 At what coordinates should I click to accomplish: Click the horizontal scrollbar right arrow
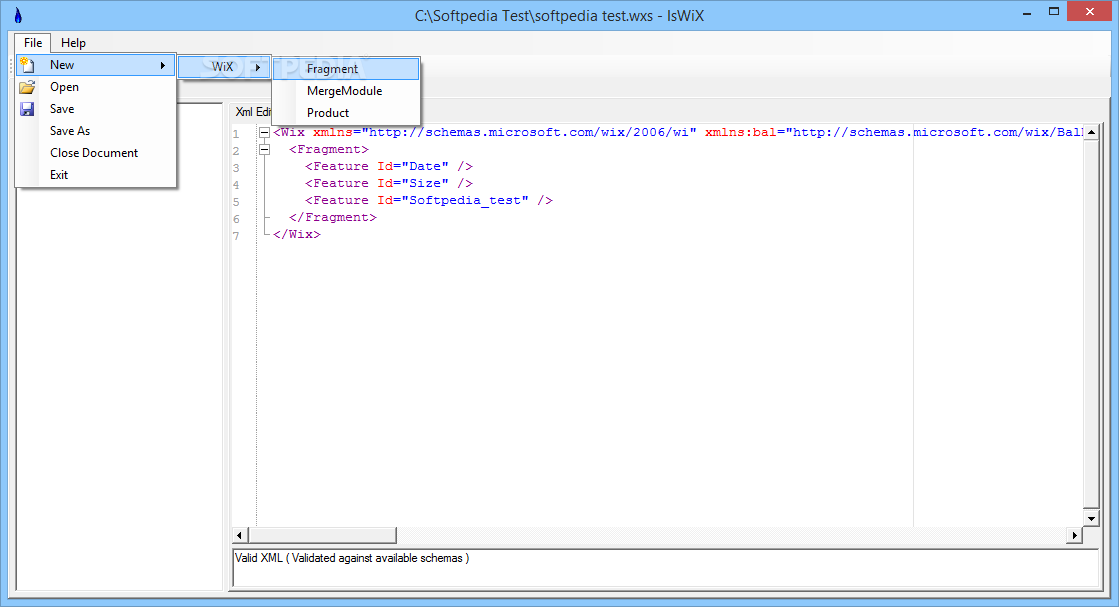1075,535
